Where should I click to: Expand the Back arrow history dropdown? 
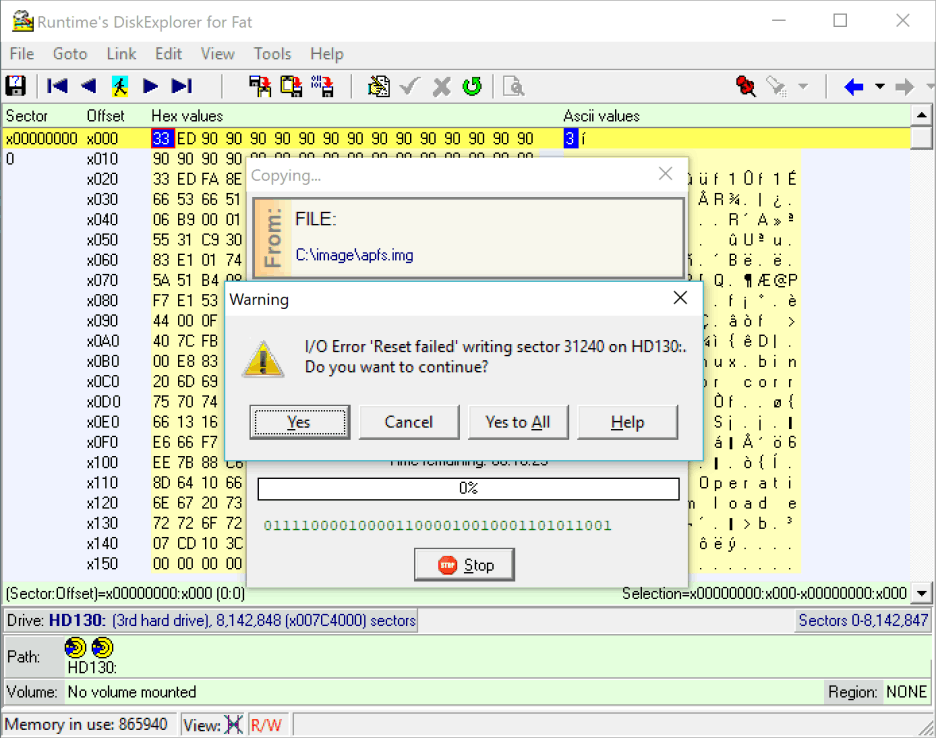pos(880,86)
